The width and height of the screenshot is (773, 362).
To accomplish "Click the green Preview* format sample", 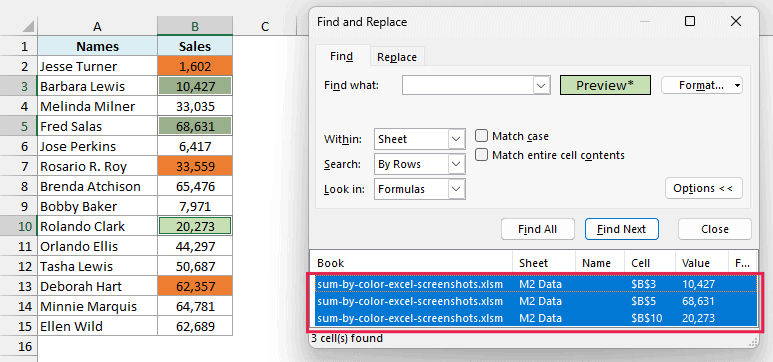I will tap(605, 85).
